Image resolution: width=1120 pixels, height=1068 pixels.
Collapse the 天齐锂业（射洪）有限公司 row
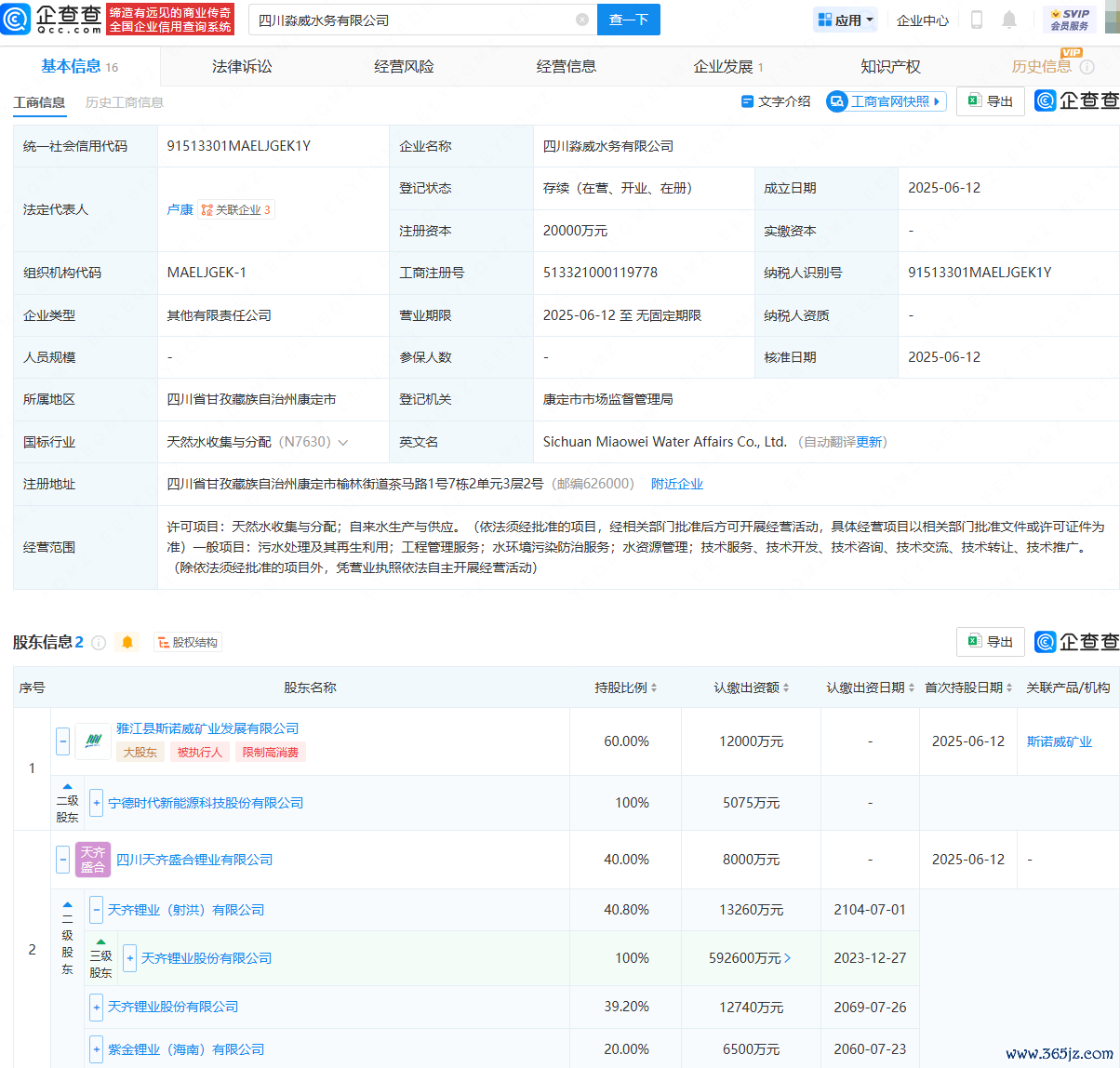click(x=96, y=910)
